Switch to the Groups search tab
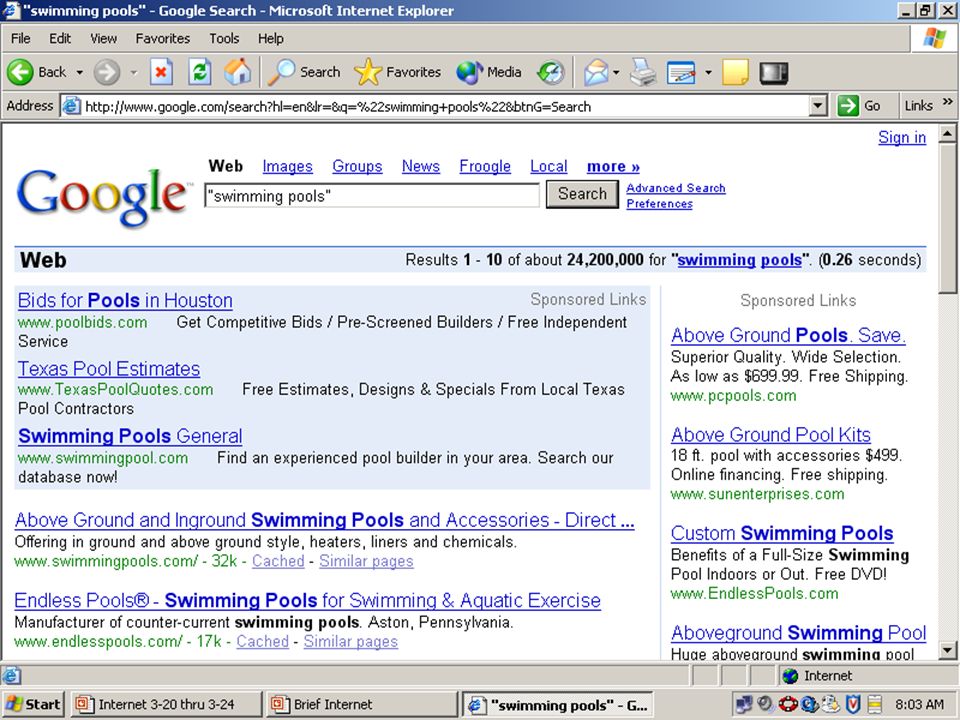The width and height of the screenshot is (960, 720). 357,167
